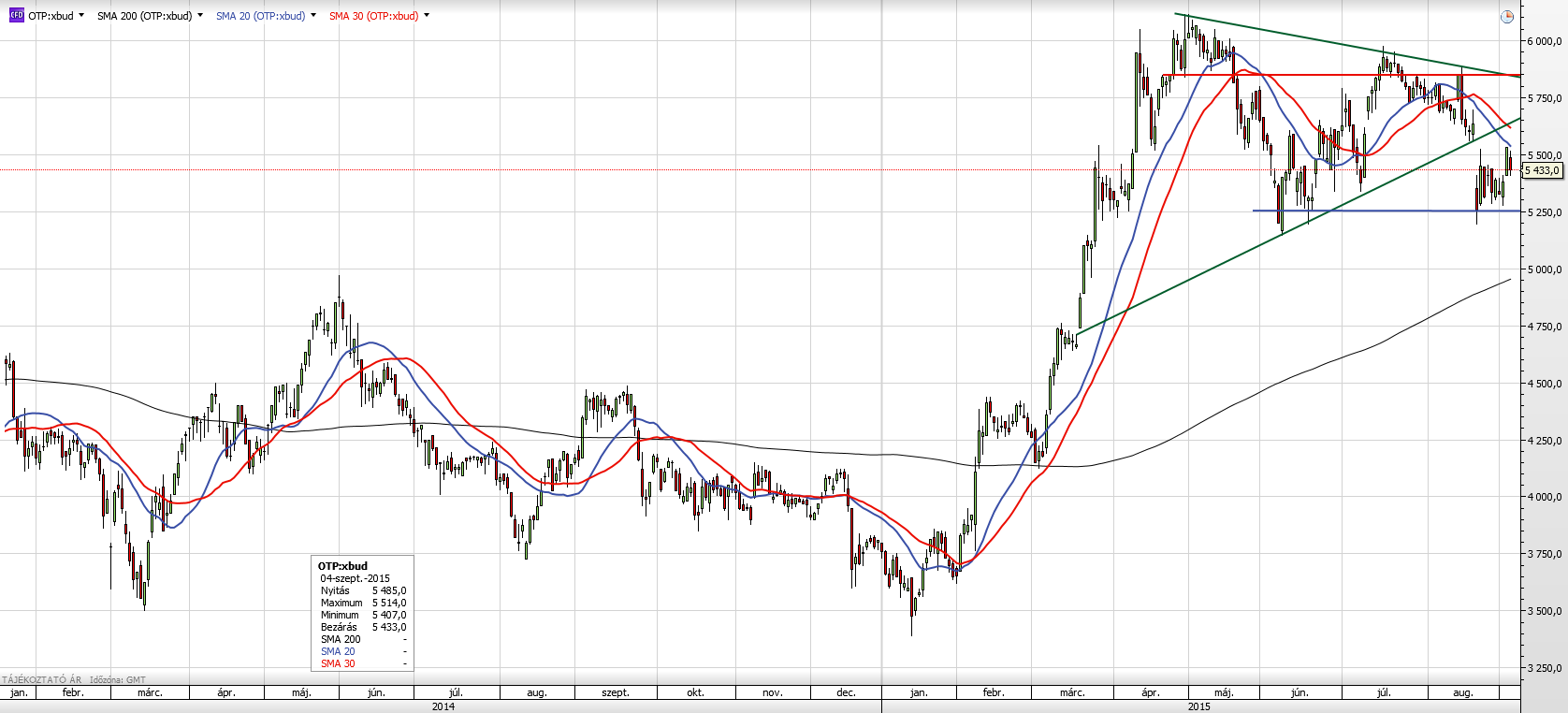Click the 2015 year label on time axis
Viewport: 1568px width, 713px height.
tap(1199, 706)
